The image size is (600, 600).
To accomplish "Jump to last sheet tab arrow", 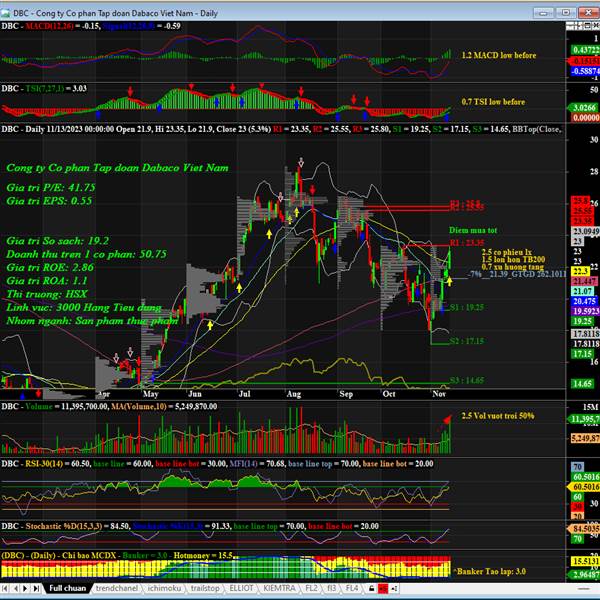I will coord(36,588).
